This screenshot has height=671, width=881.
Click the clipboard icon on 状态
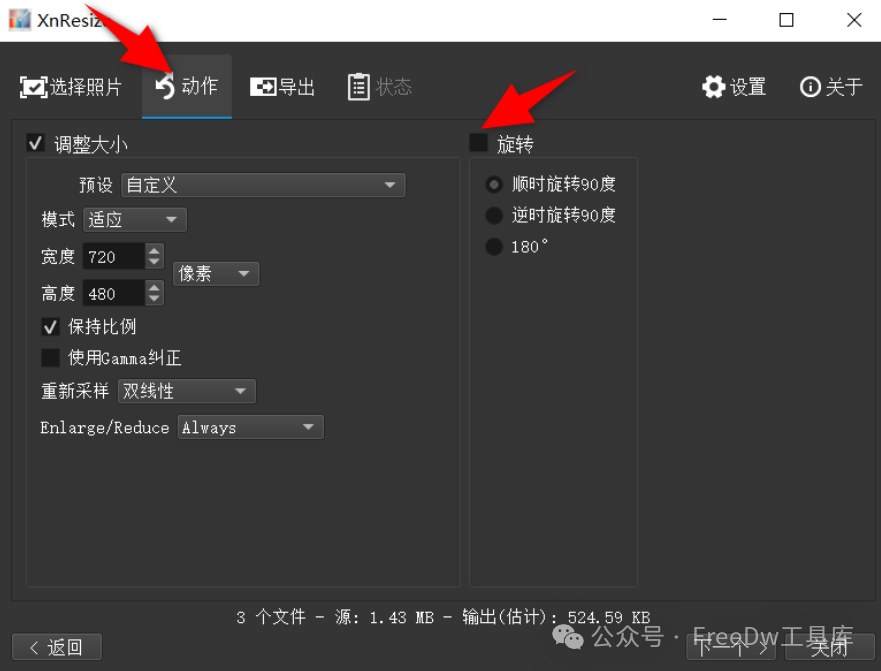coord(358,87)
